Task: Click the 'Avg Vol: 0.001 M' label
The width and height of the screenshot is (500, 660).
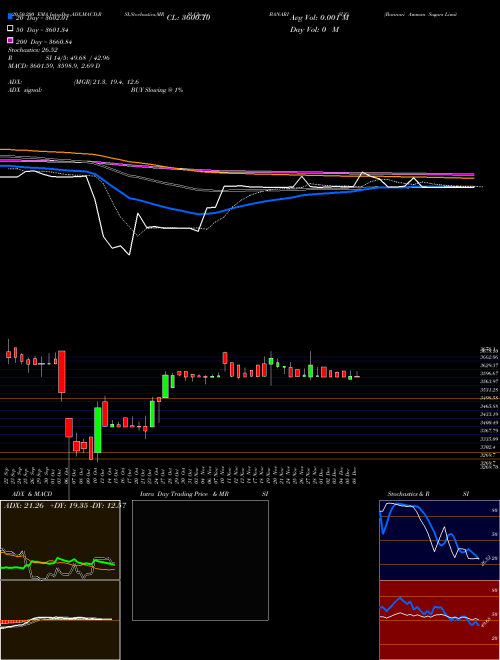Action: coord(319,18)
